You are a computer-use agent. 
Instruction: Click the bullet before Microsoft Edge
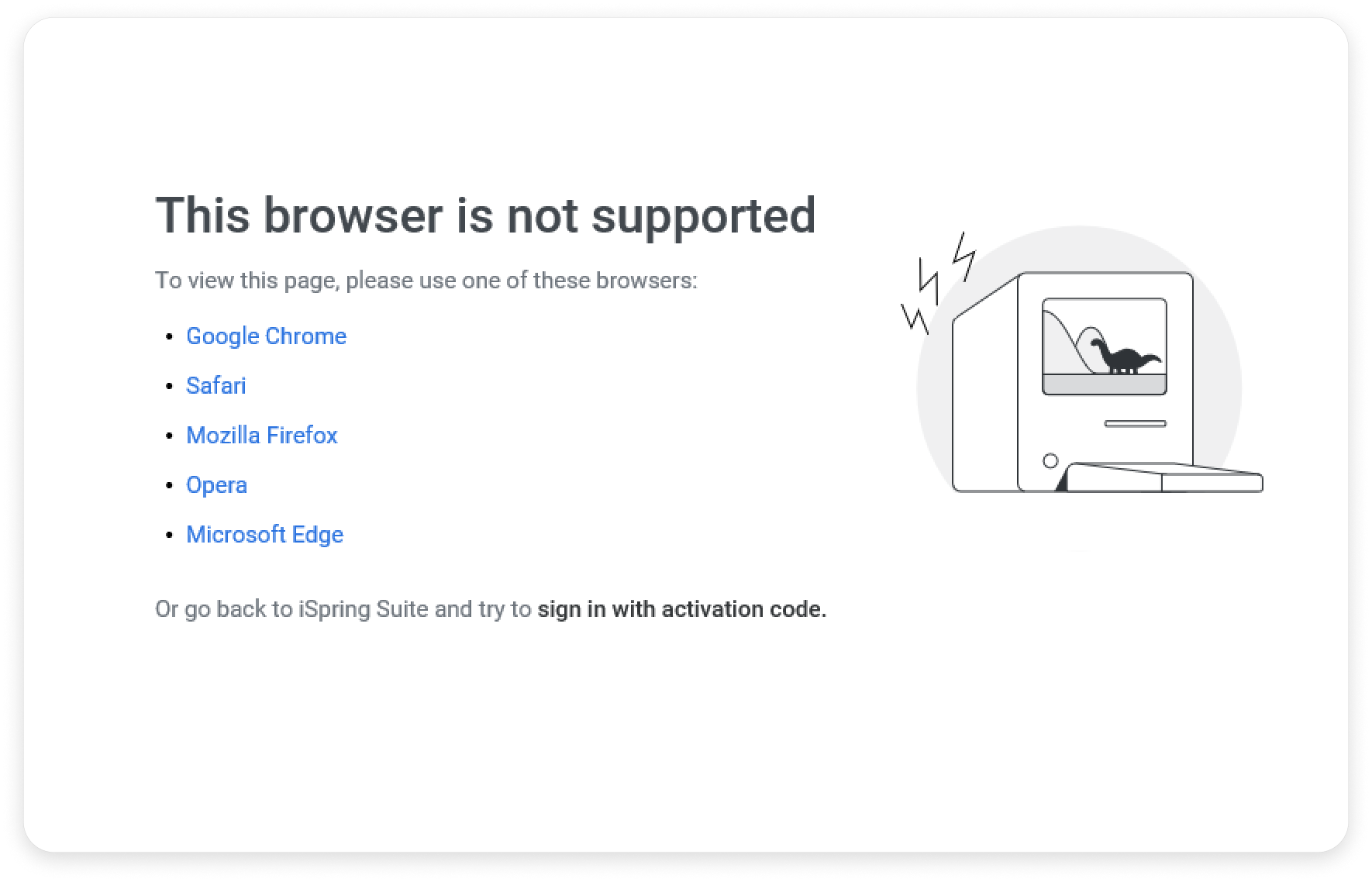click(170, 536)
